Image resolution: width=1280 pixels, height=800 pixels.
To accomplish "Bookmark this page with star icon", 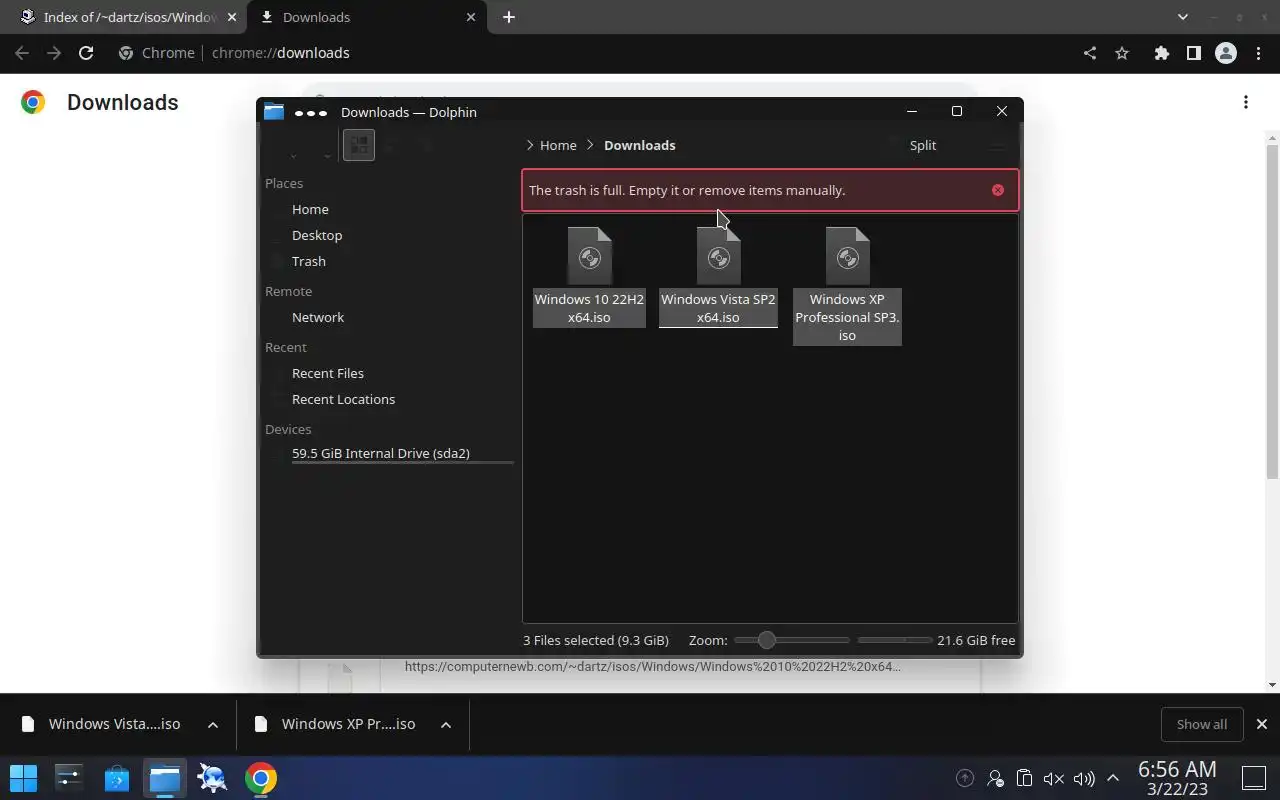I will [1122, 53].
